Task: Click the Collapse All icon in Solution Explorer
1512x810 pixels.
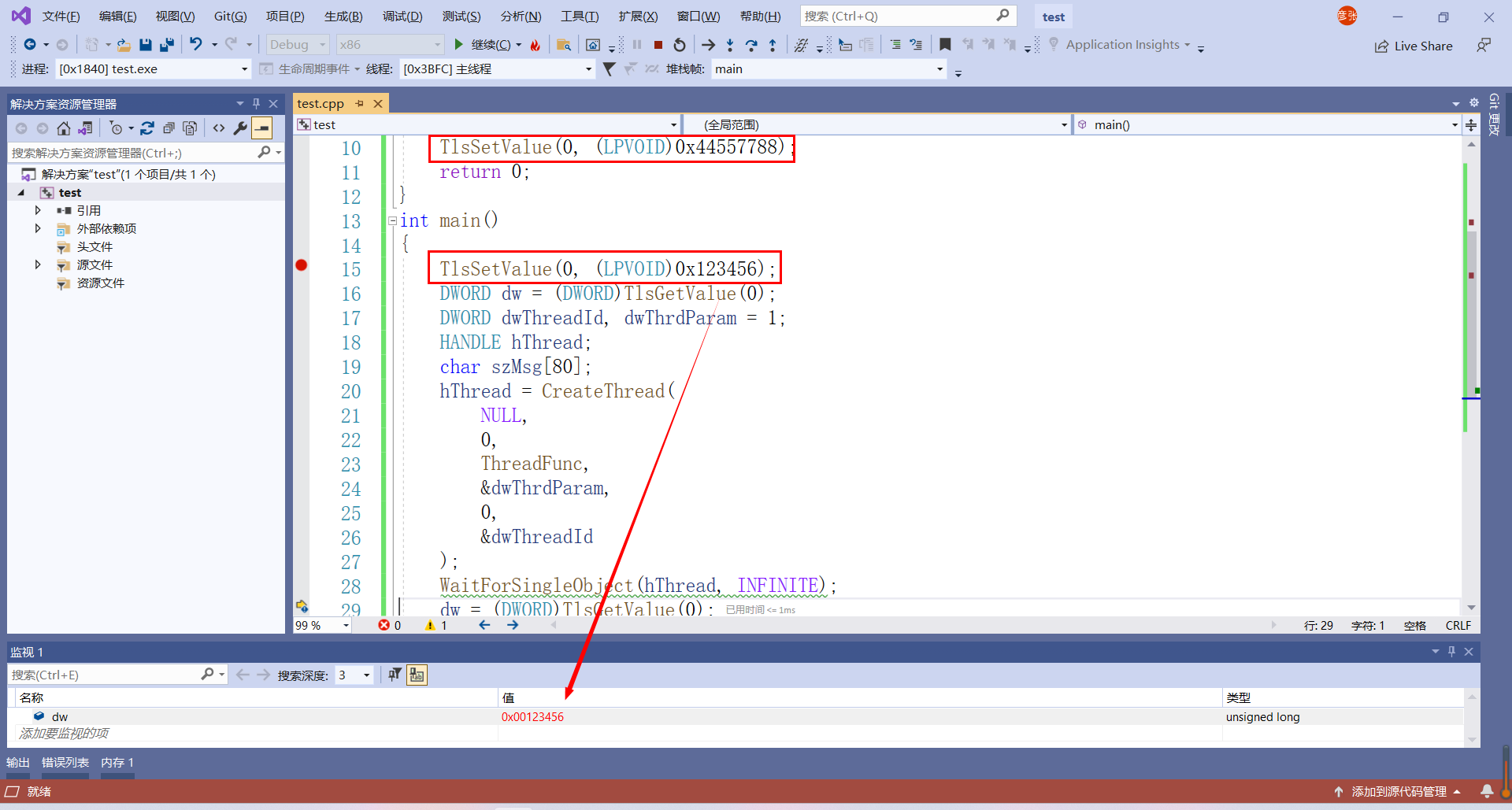Action: 169,128
